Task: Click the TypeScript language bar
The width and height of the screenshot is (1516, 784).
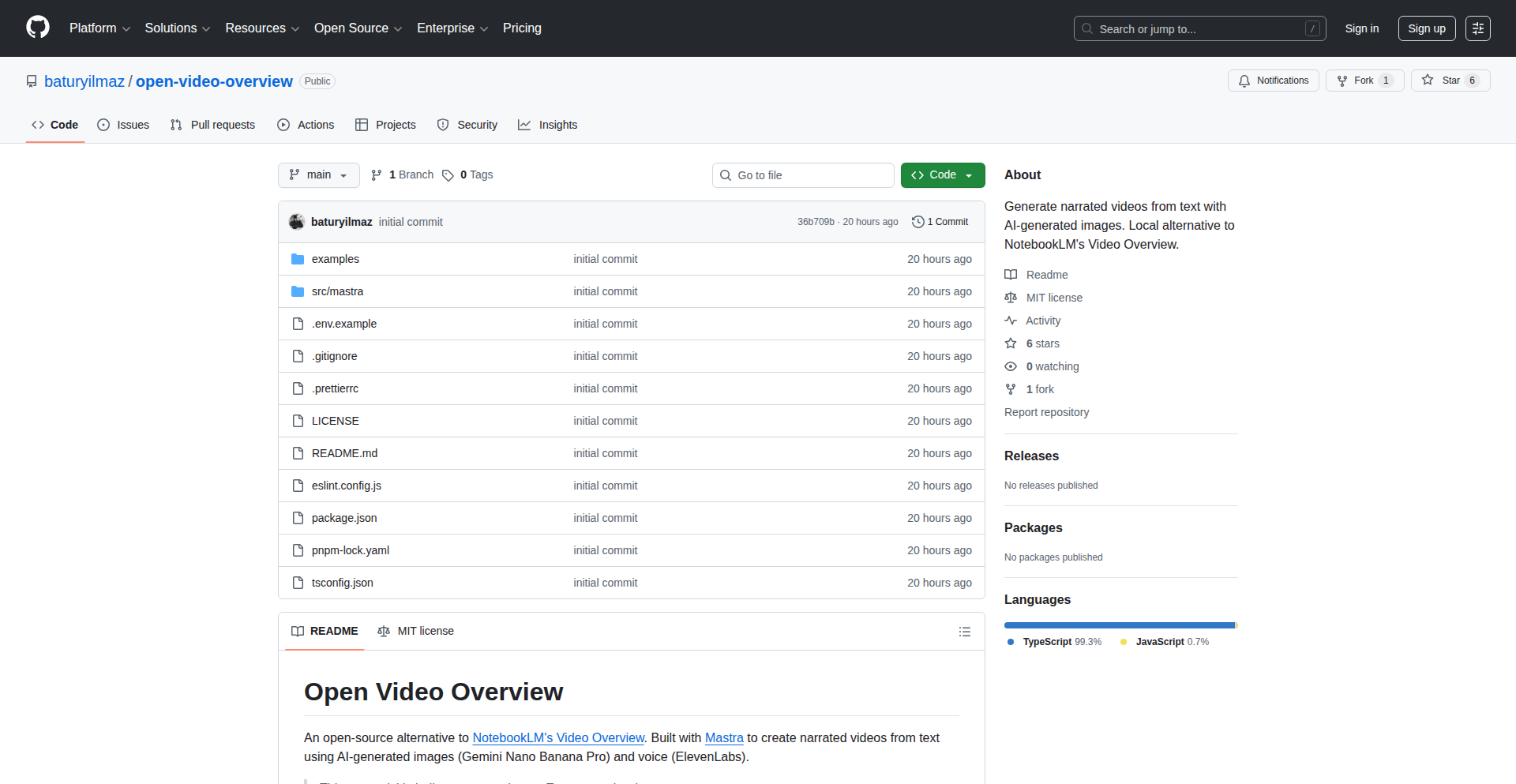Action: click(1118, 625)
